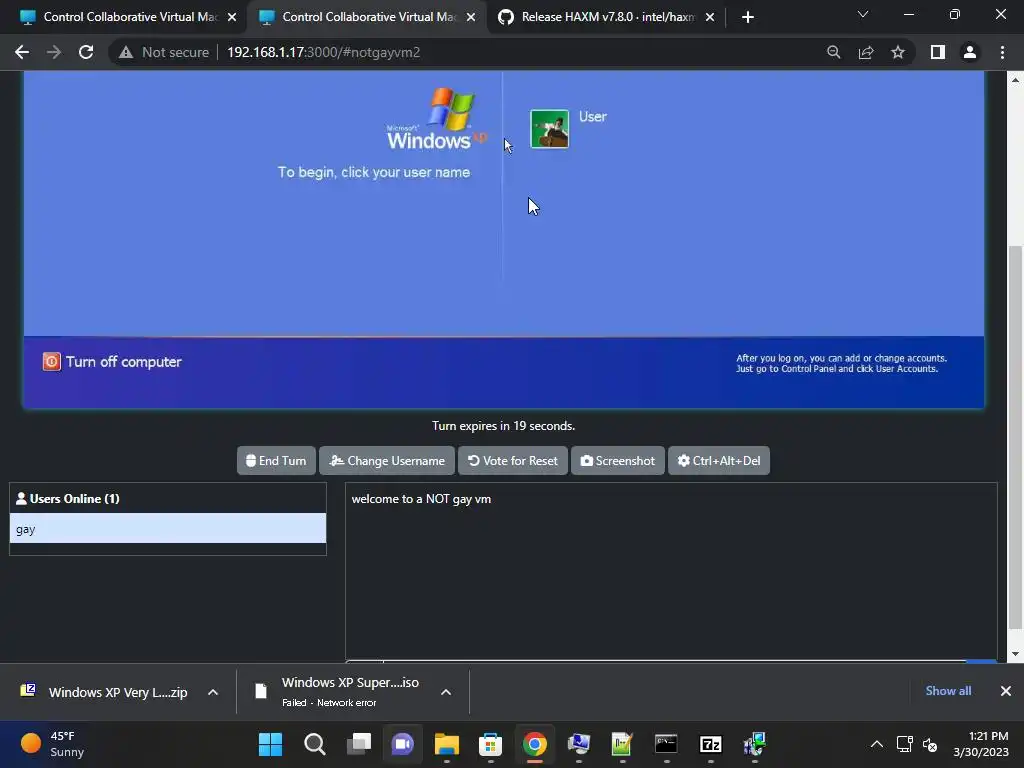Open Task View on taskbar
The width and height of the screenshot is (1024, 768).
click(359, 744)
